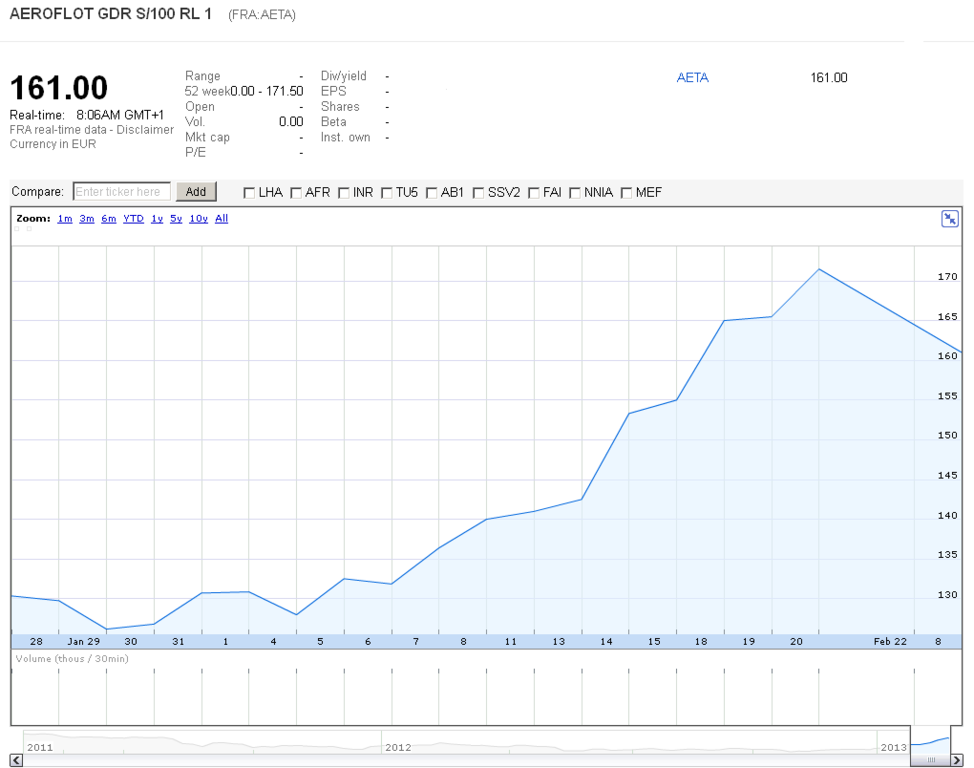Open the AETA ticker link

(x=693, y=78)
